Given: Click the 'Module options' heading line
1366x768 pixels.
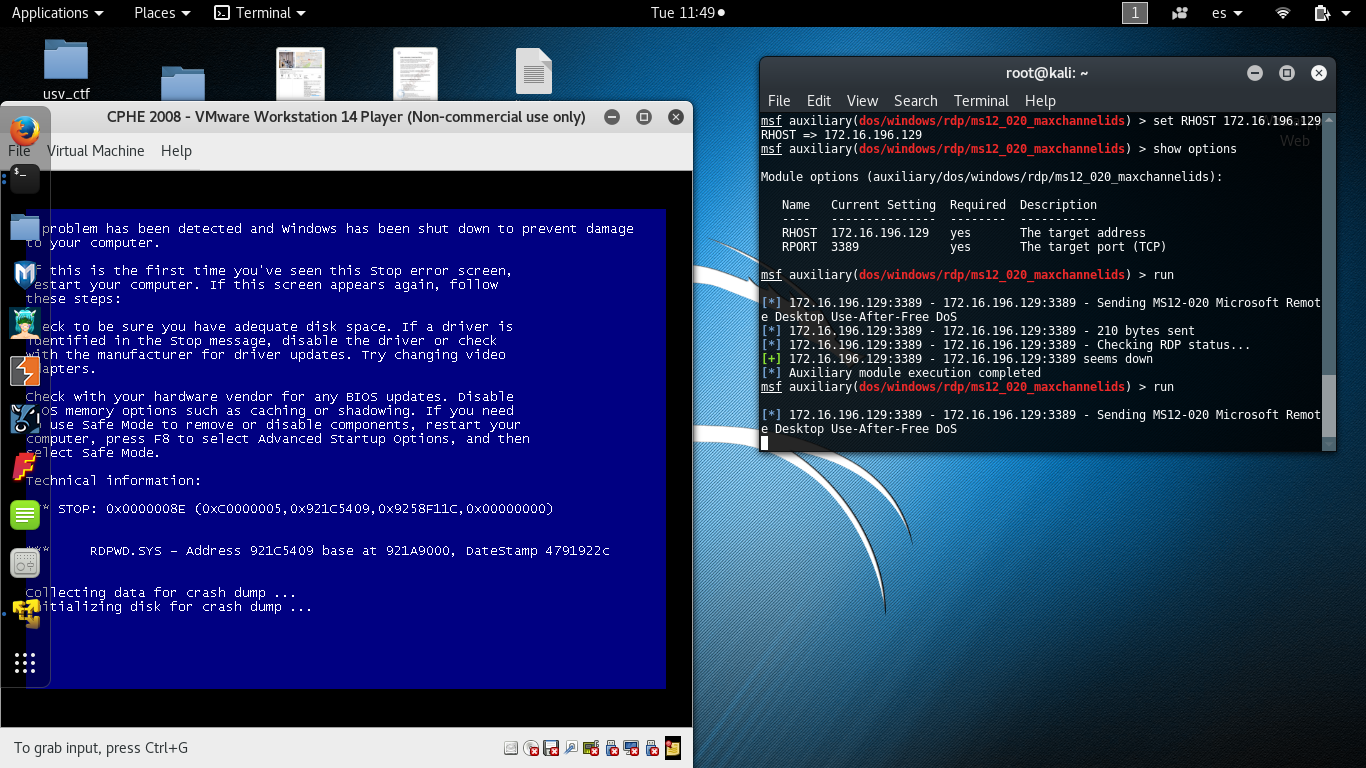Looking at the screenshot, I should 991,177.
